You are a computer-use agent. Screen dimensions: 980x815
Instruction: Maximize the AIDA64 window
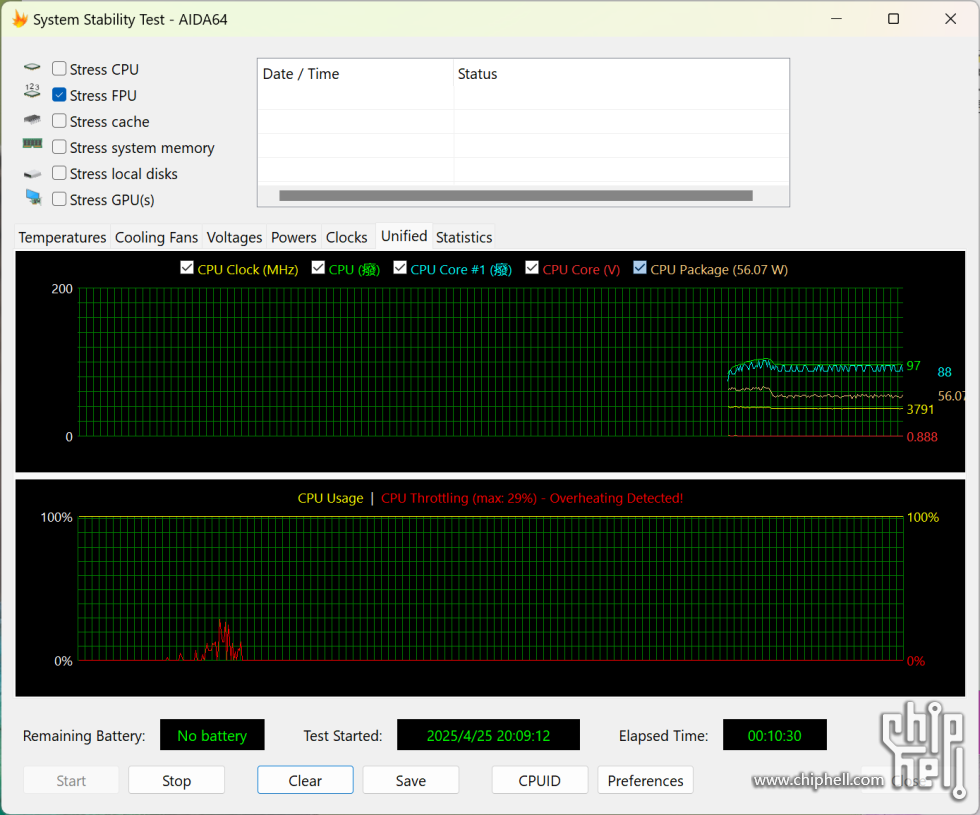pyautogui.click(x=893, y=19)
